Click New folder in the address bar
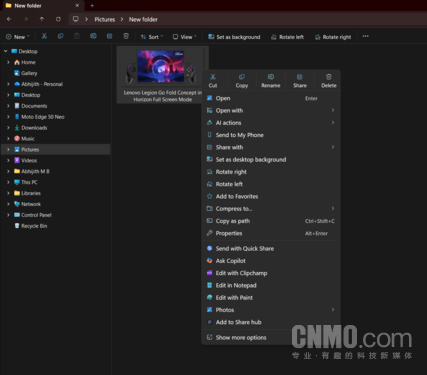The width and height of the screenshot is (427, 375). 143,19
